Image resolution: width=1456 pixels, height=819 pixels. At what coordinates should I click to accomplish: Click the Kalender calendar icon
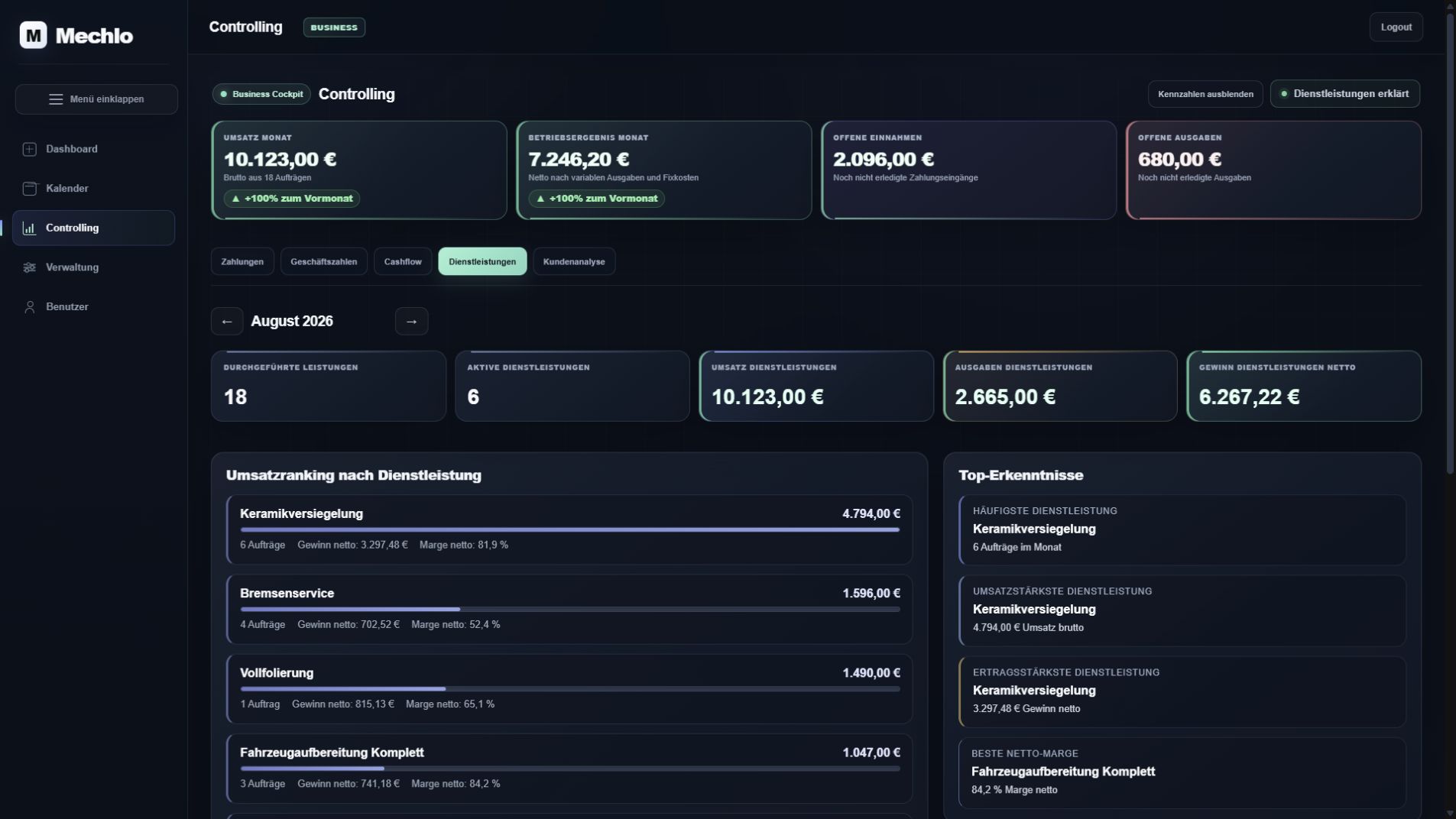pyautogui.click(x=30, y=189)
